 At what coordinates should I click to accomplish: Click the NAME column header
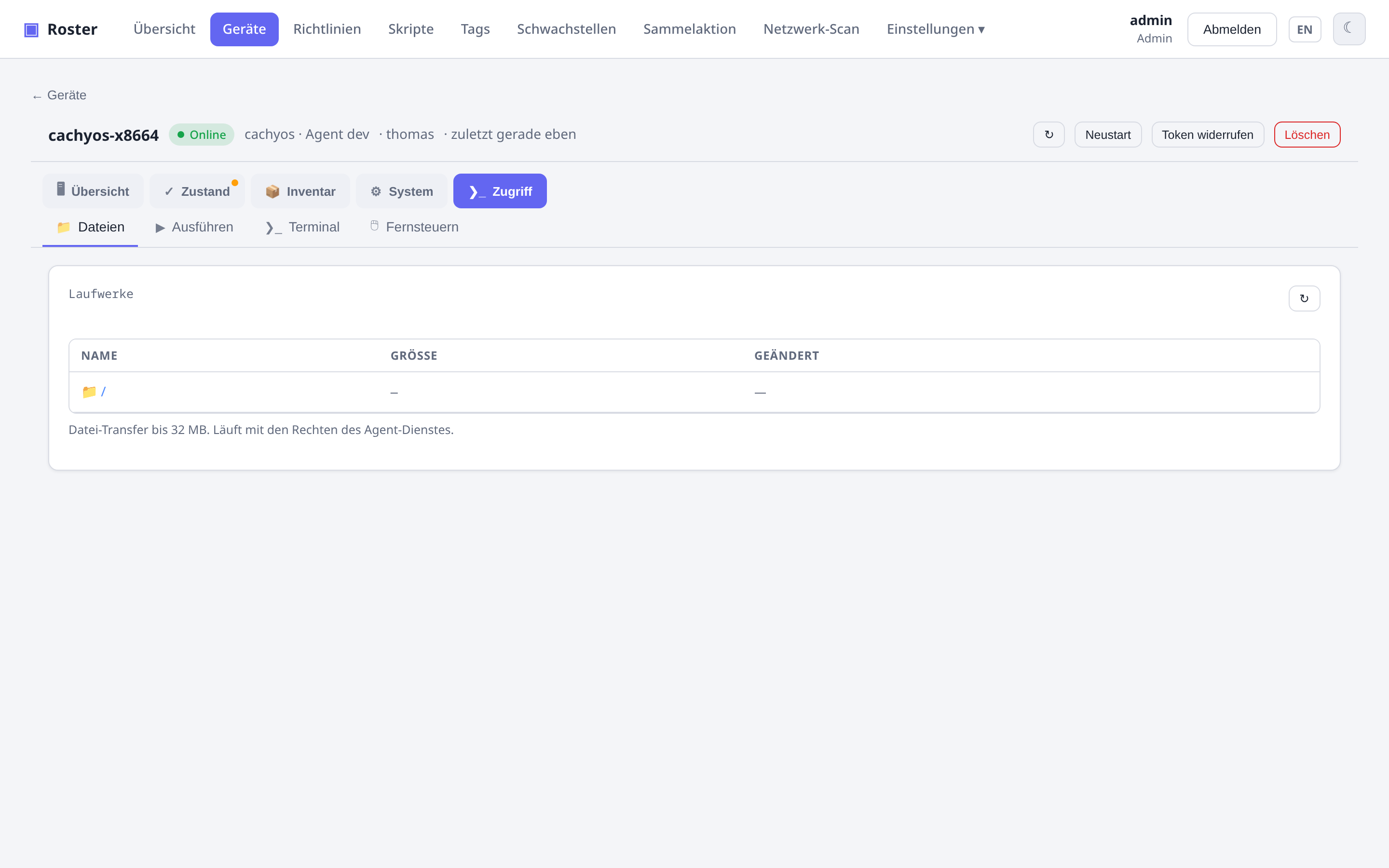tap(99, 356)
